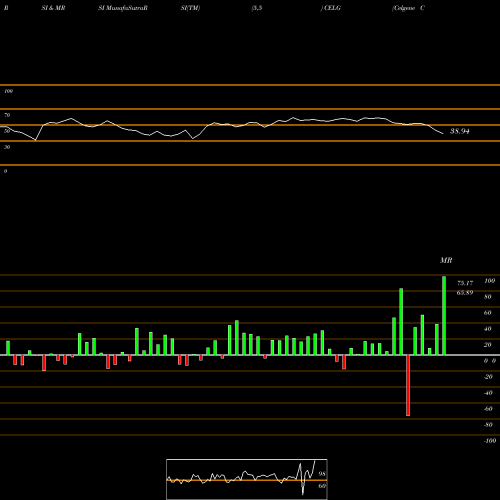The image size is (500, 500).
Task: Click the RSI axis label 70
Action: [x=7, y=115]
